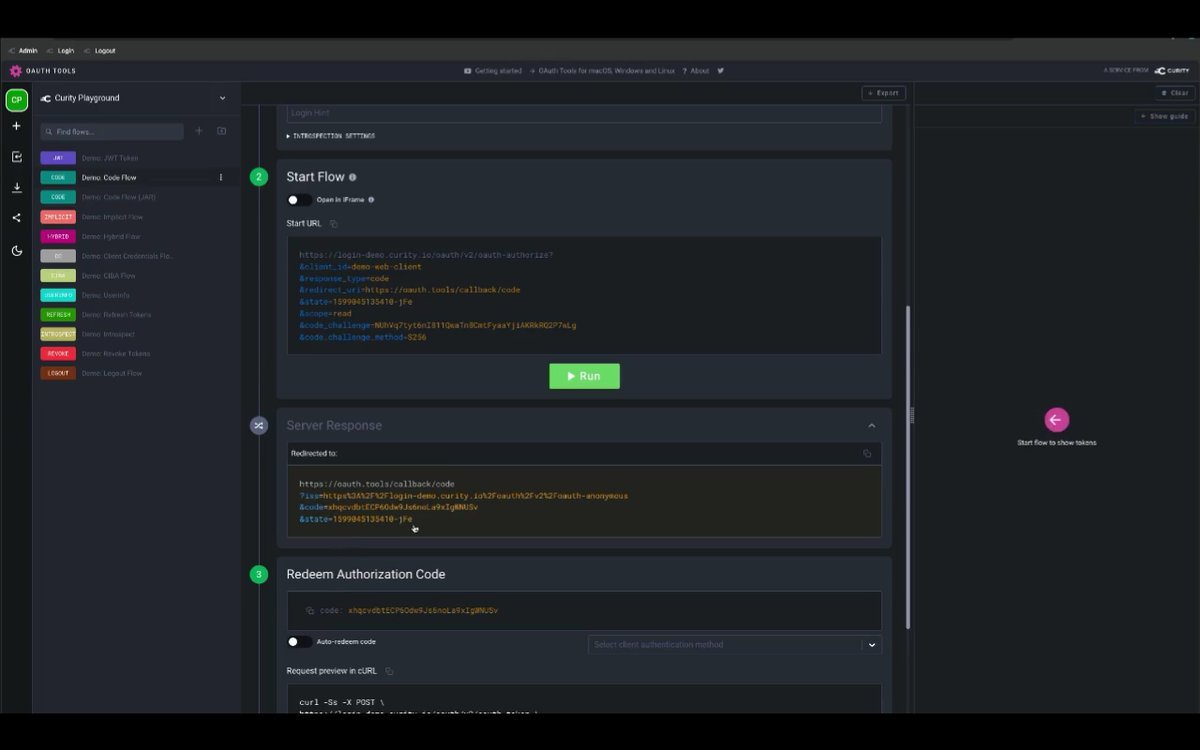Click the Export button
Screen dimensions: 1200x750
click(883, 93)
